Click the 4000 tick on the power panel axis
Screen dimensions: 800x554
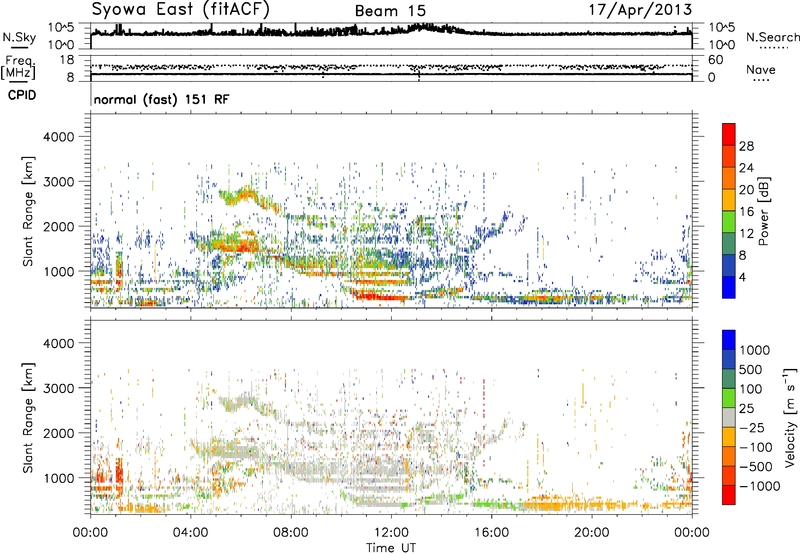coord(58,137)
